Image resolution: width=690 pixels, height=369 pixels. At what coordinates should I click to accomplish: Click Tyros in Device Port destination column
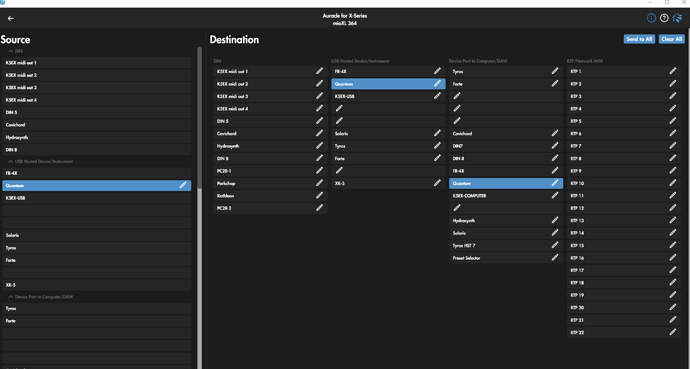click(x=506, y=71)
